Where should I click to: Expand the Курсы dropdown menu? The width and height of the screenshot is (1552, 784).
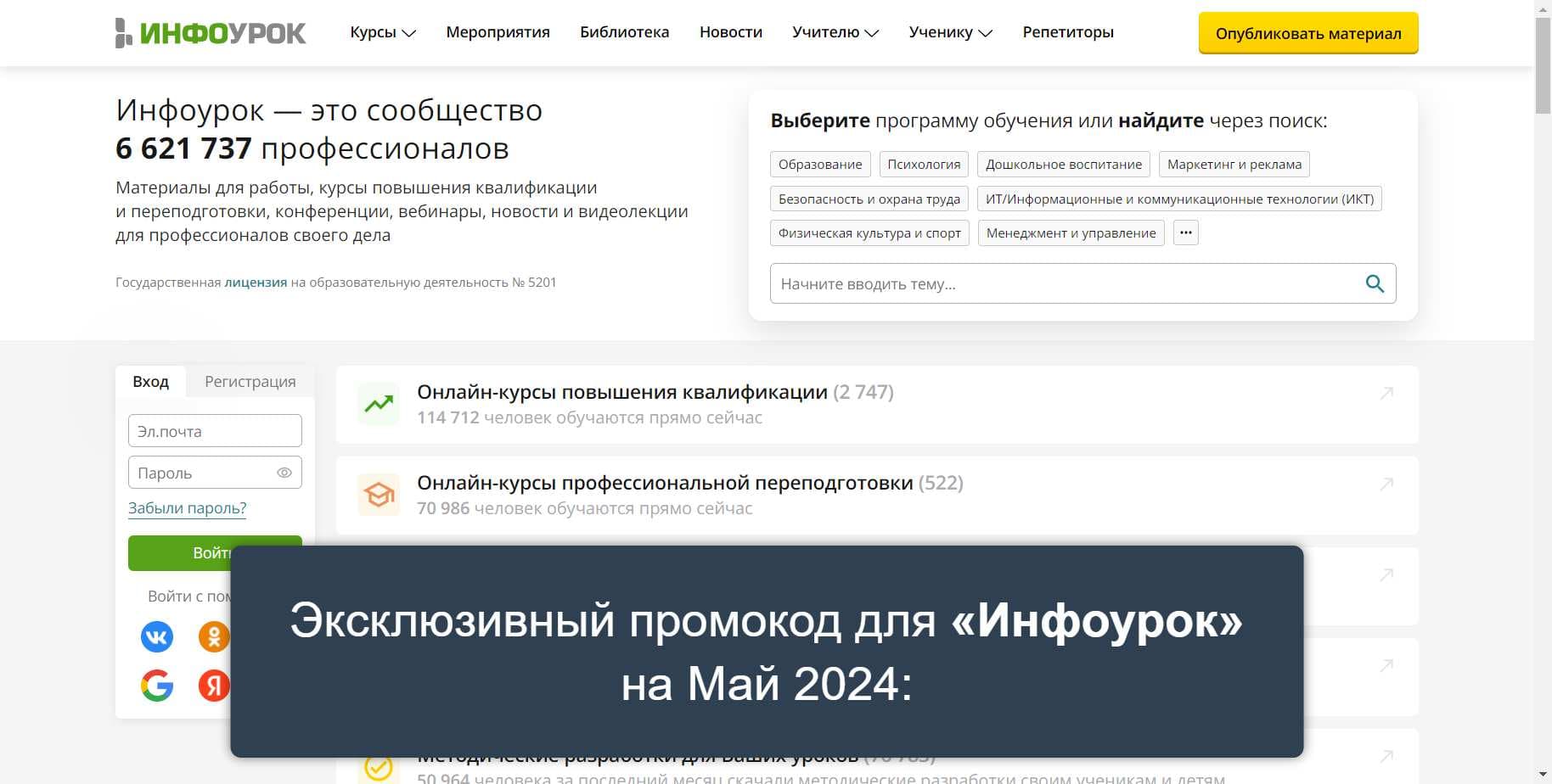[383, 32]
